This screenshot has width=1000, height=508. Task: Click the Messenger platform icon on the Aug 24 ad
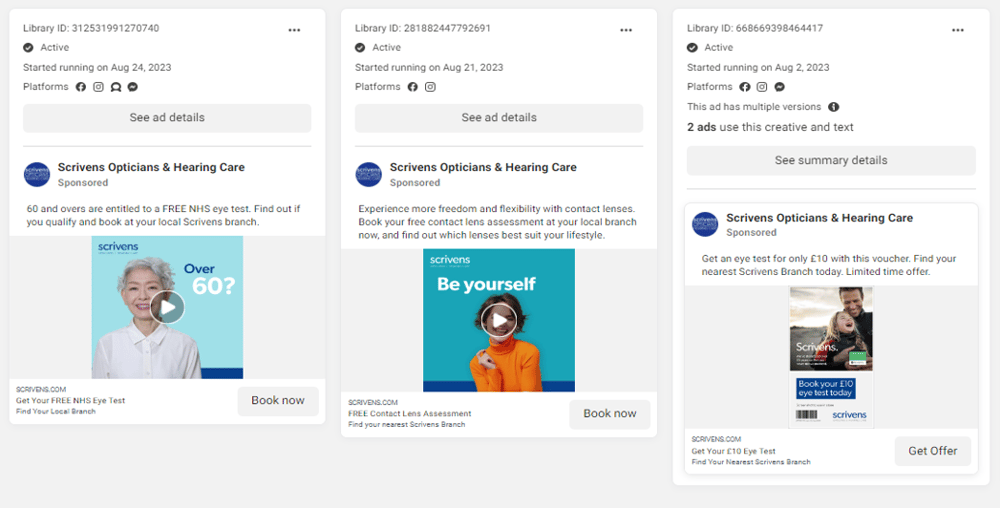133,87
